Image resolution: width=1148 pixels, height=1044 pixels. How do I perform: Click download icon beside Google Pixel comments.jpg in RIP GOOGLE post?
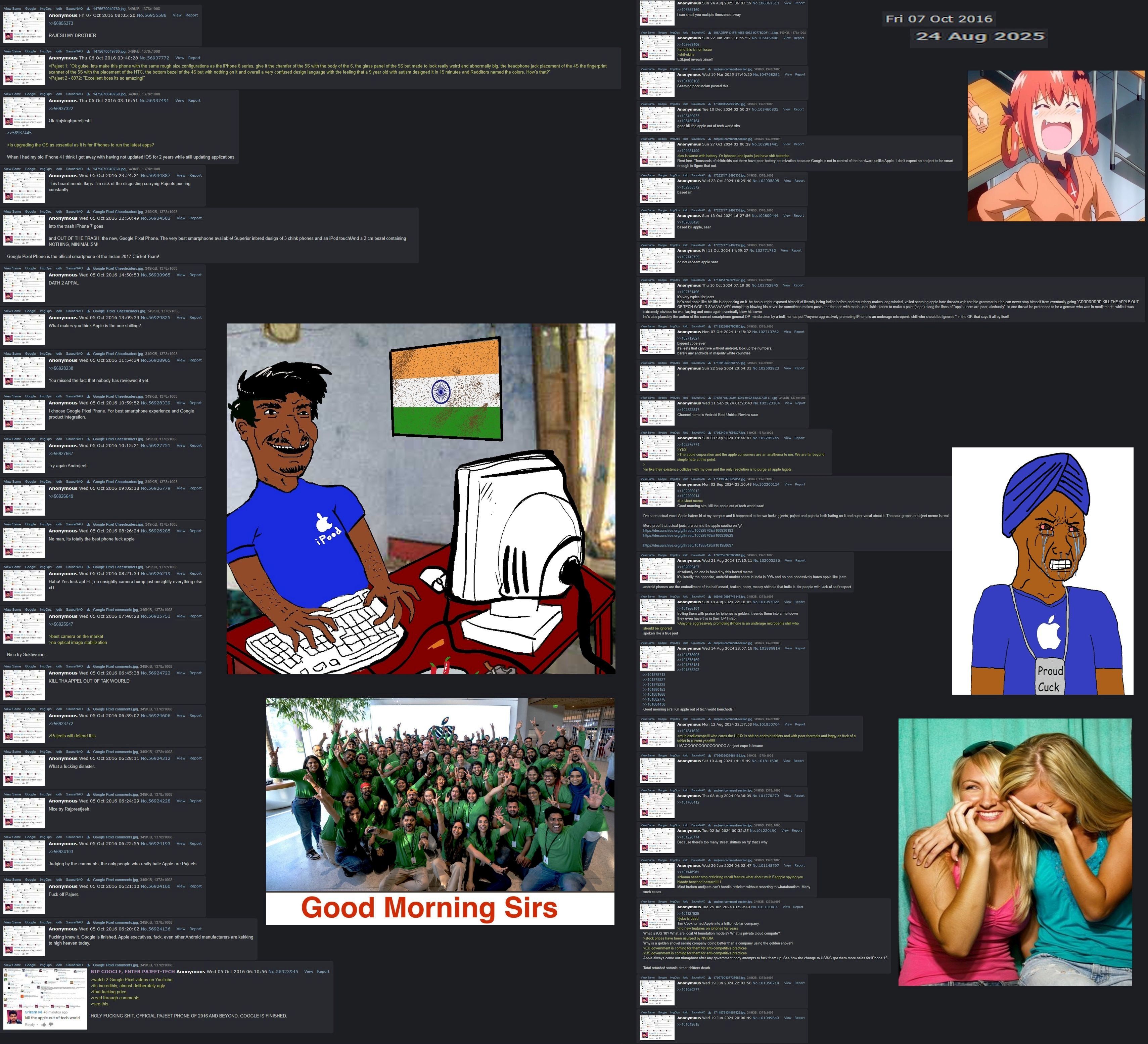point(88,965)
